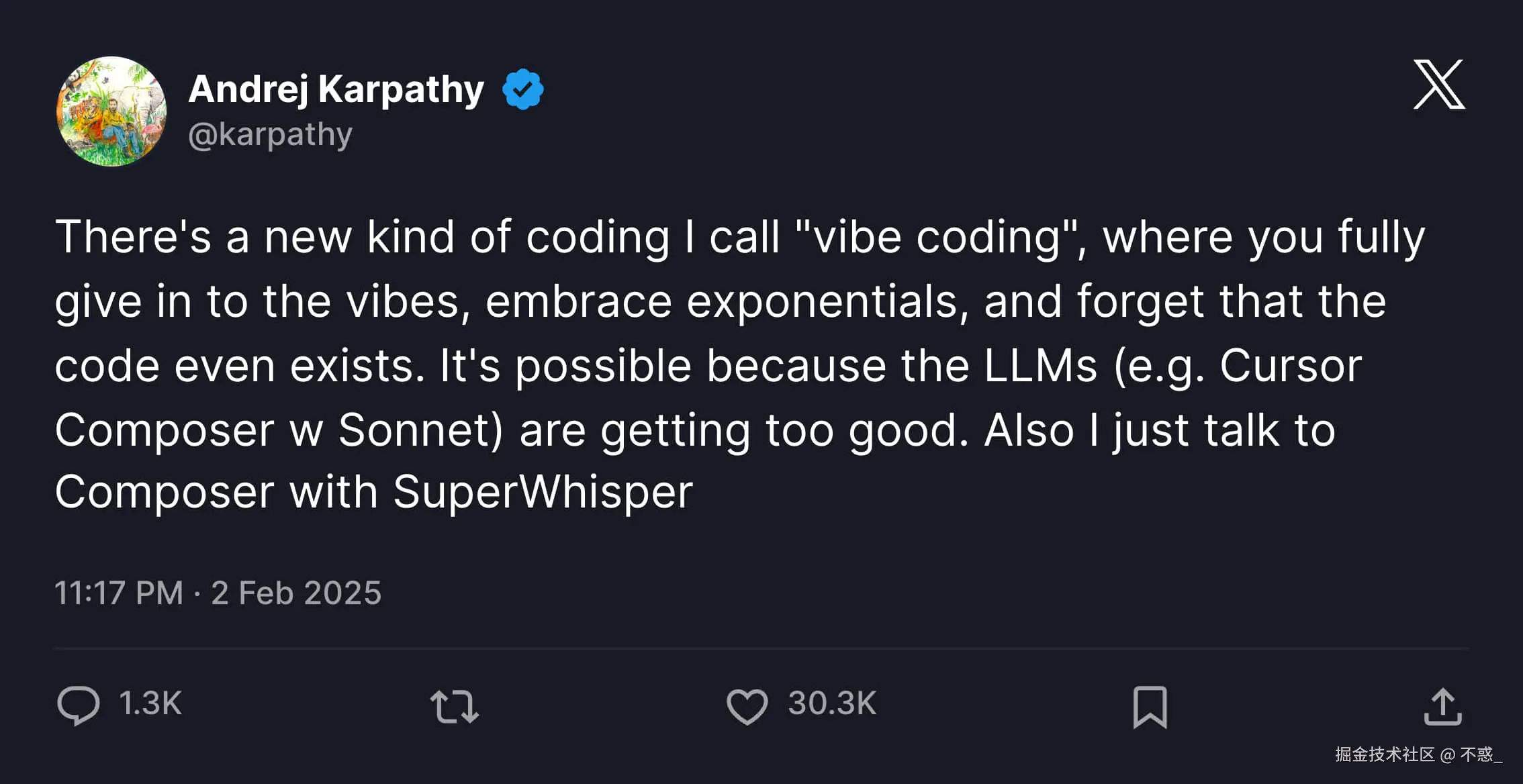Click the tweet timestamp 2 Feb 2025
The width and height of the screenshot is (1523, 784).
pos(296,593)
